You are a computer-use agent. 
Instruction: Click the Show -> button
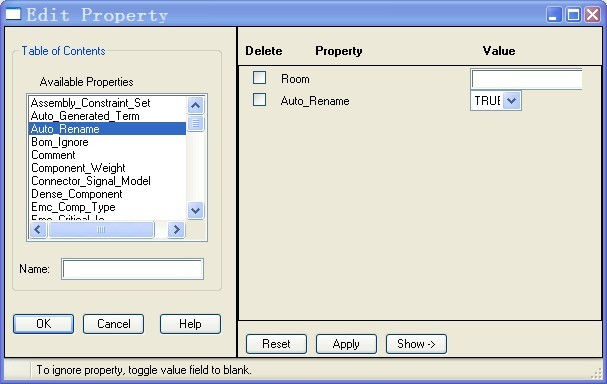pos(416,344)
